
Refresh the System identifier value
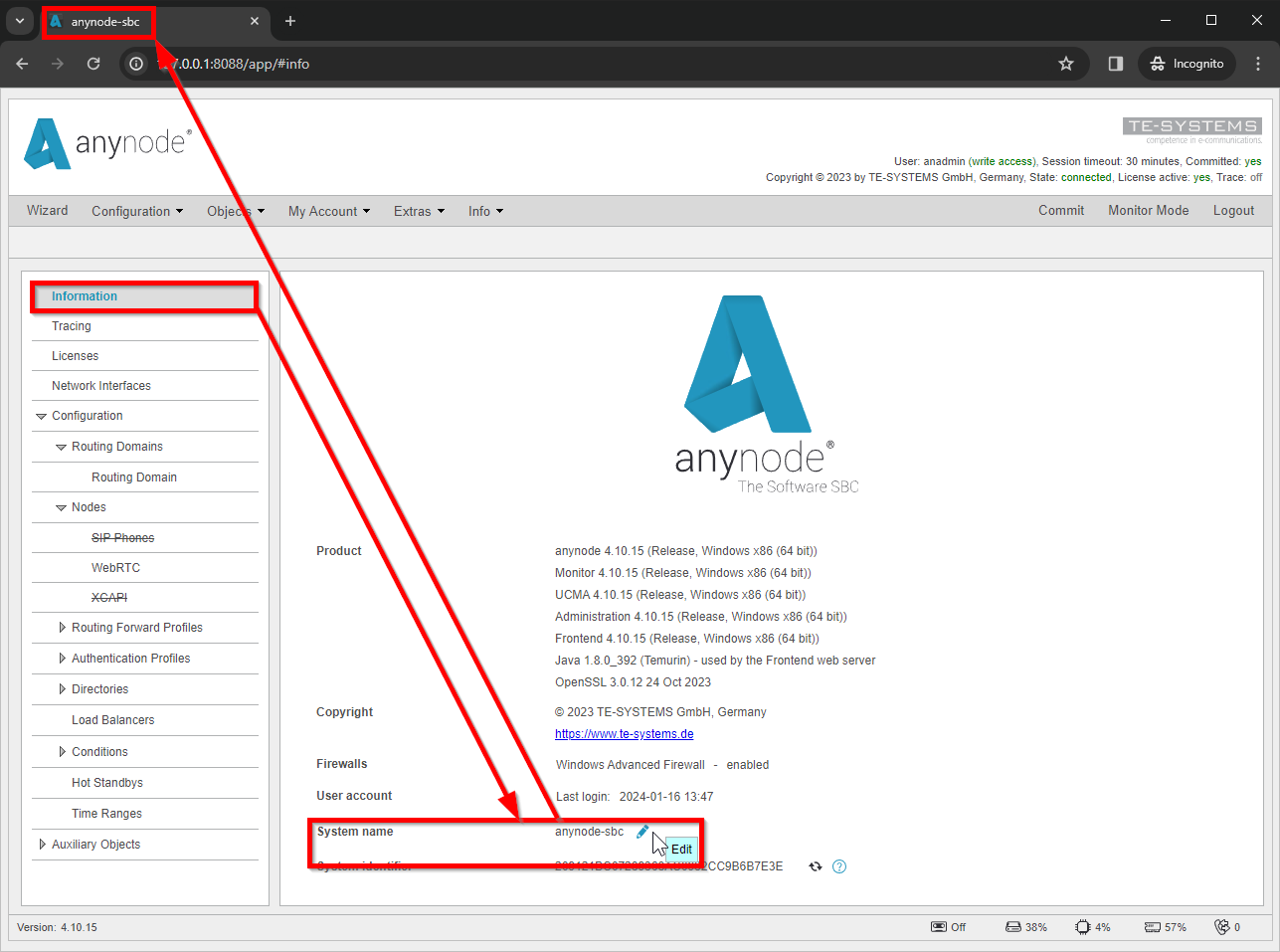point(815,866)
